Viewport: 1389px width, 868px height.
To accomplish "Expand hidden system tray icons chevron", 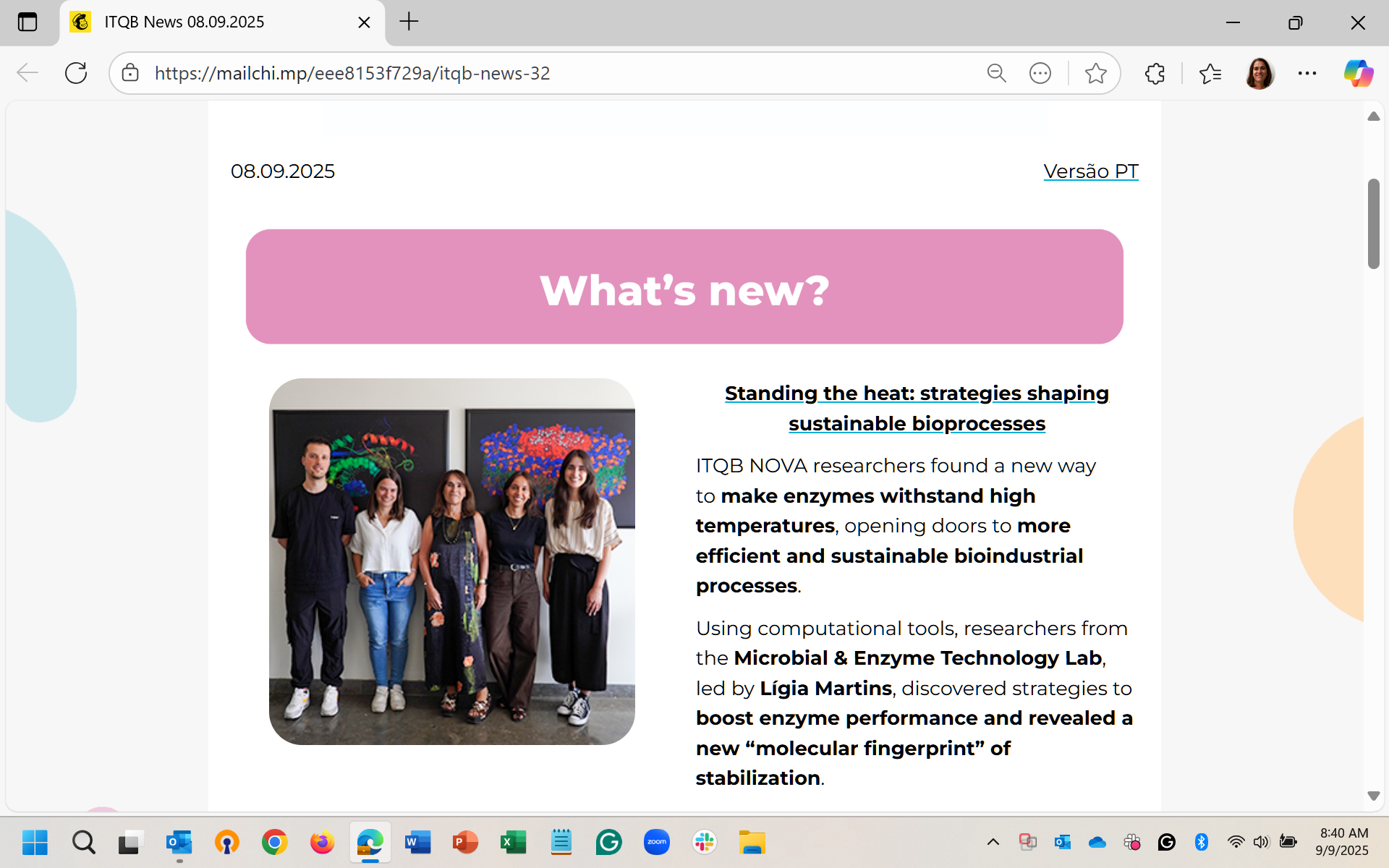I will (x=993, y=842).
